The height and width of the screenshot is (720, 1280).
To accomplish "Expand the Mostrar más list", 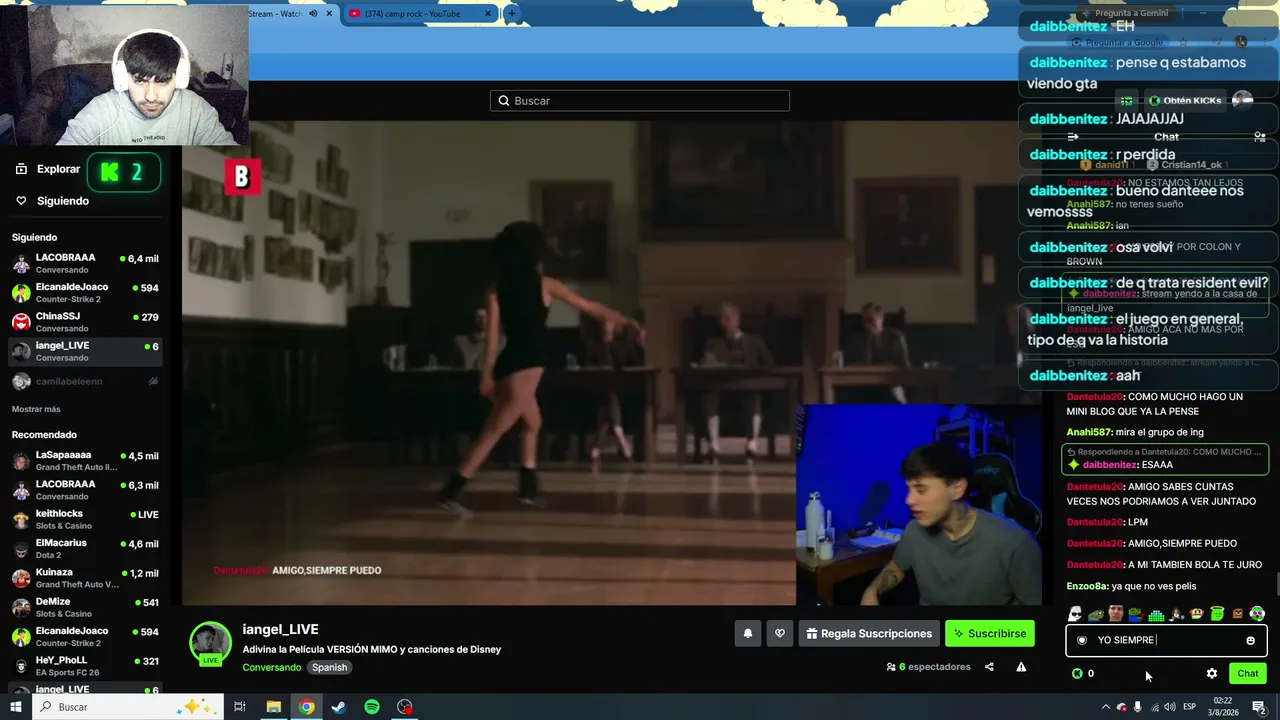I will pos(36,409).
